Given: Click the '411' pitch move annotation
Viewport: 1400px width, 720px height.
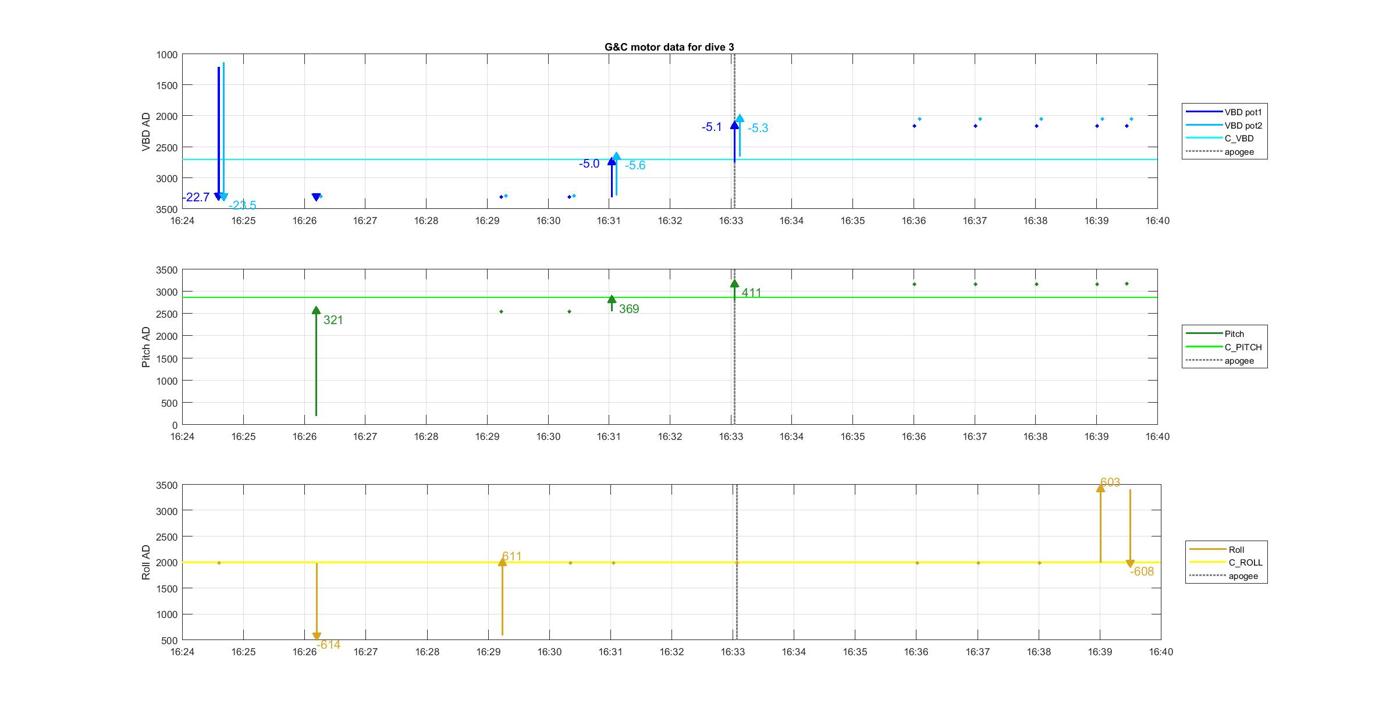Looking at the screenshot, I should 751,293.
